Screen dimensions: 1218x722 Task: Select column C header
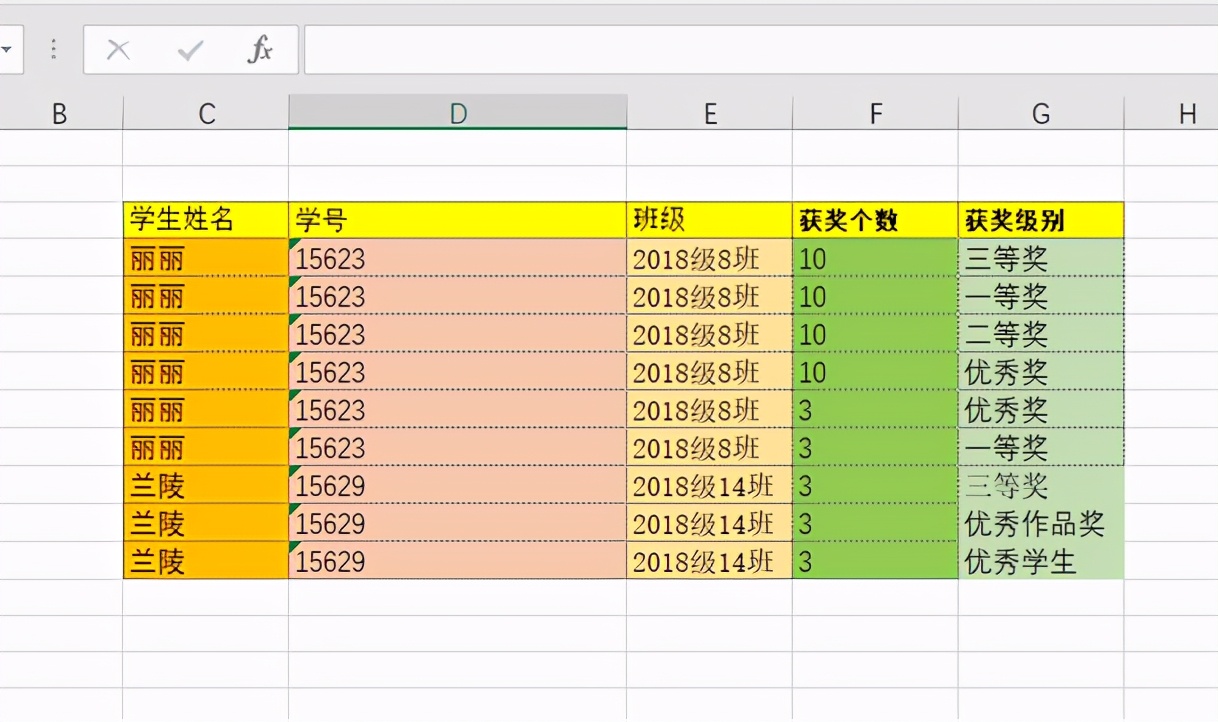[x=206, y=113]
